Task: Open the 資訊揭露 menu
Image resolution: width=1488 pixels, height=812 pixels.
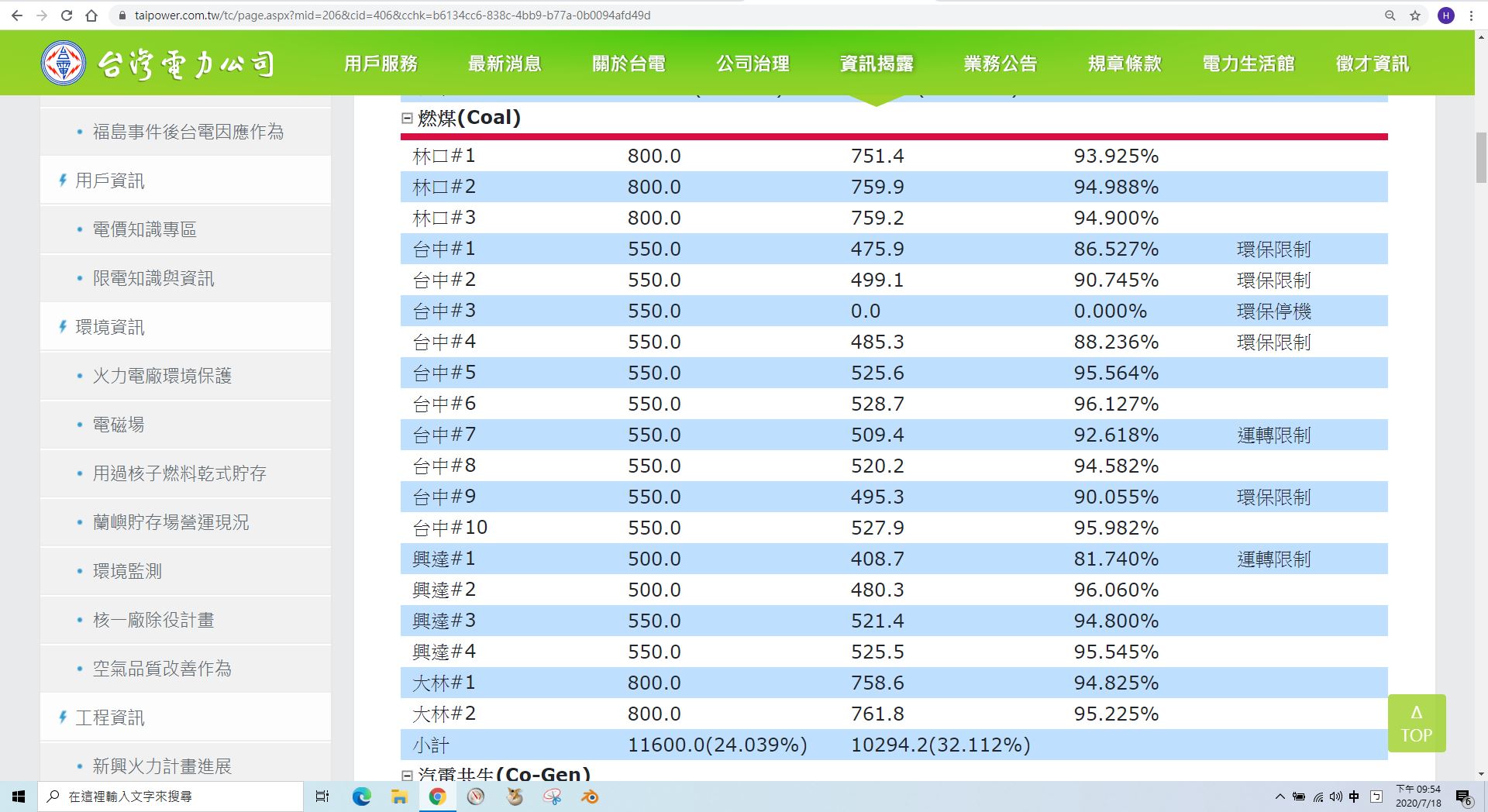Action: pyautogui.click(x=877, y=64)
